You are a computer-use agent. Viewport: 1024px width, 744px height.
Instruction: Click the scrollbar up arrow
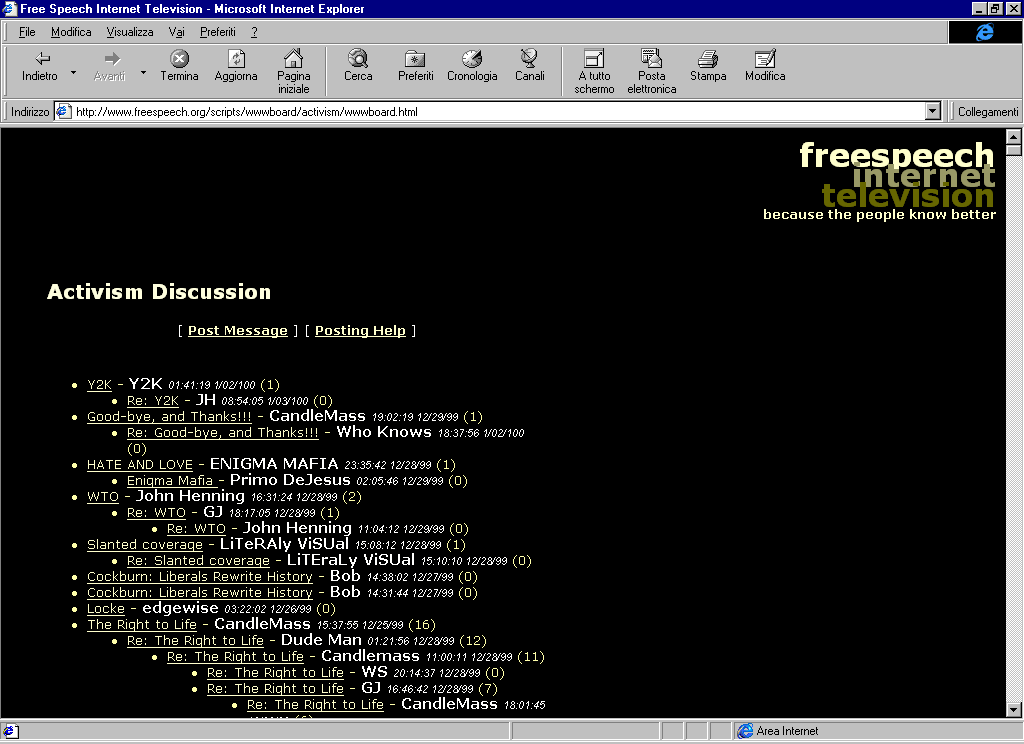coord(1013,137)
